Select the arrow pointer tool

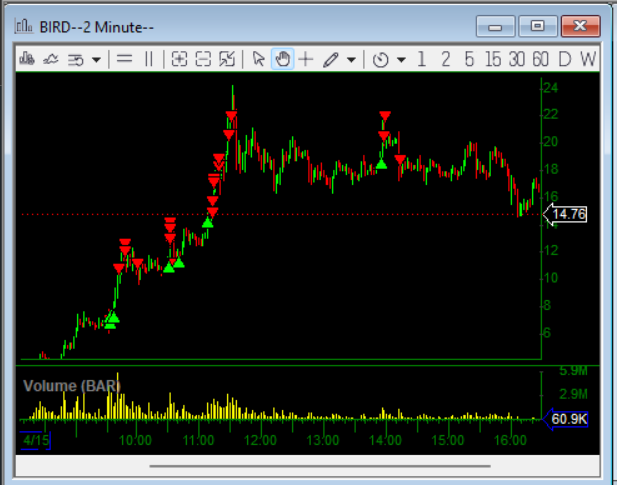tap(258, 59)
